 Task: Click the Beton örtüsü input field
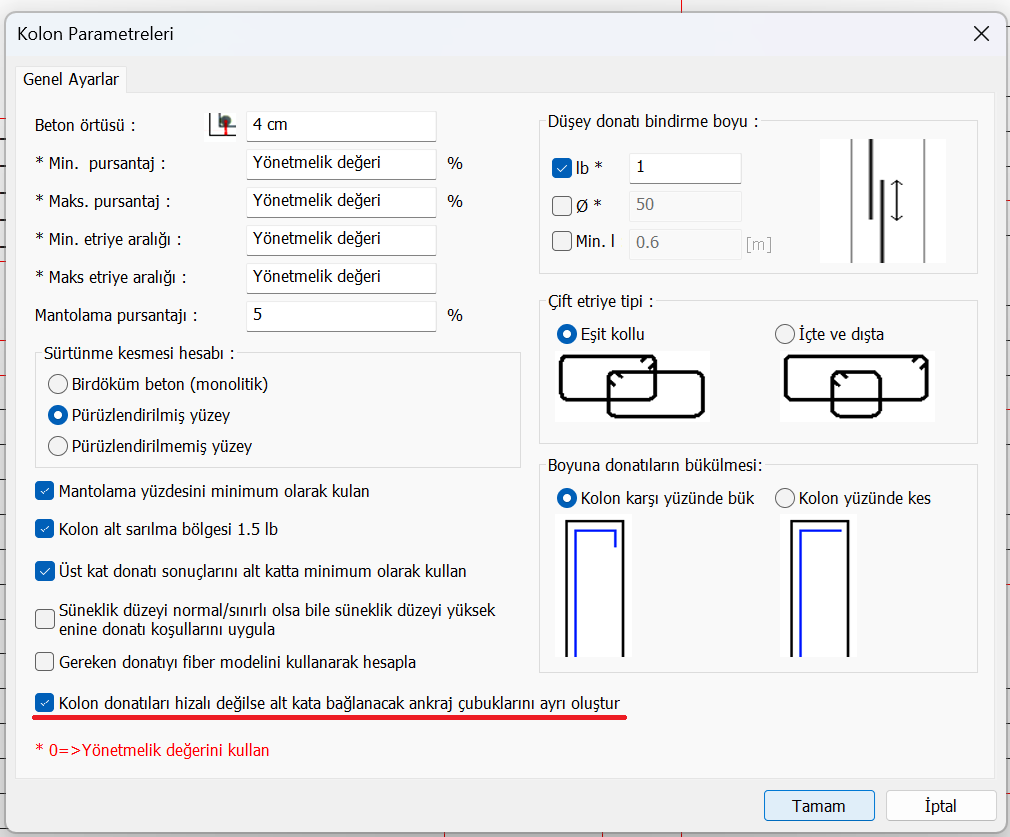tap(340, 125)
